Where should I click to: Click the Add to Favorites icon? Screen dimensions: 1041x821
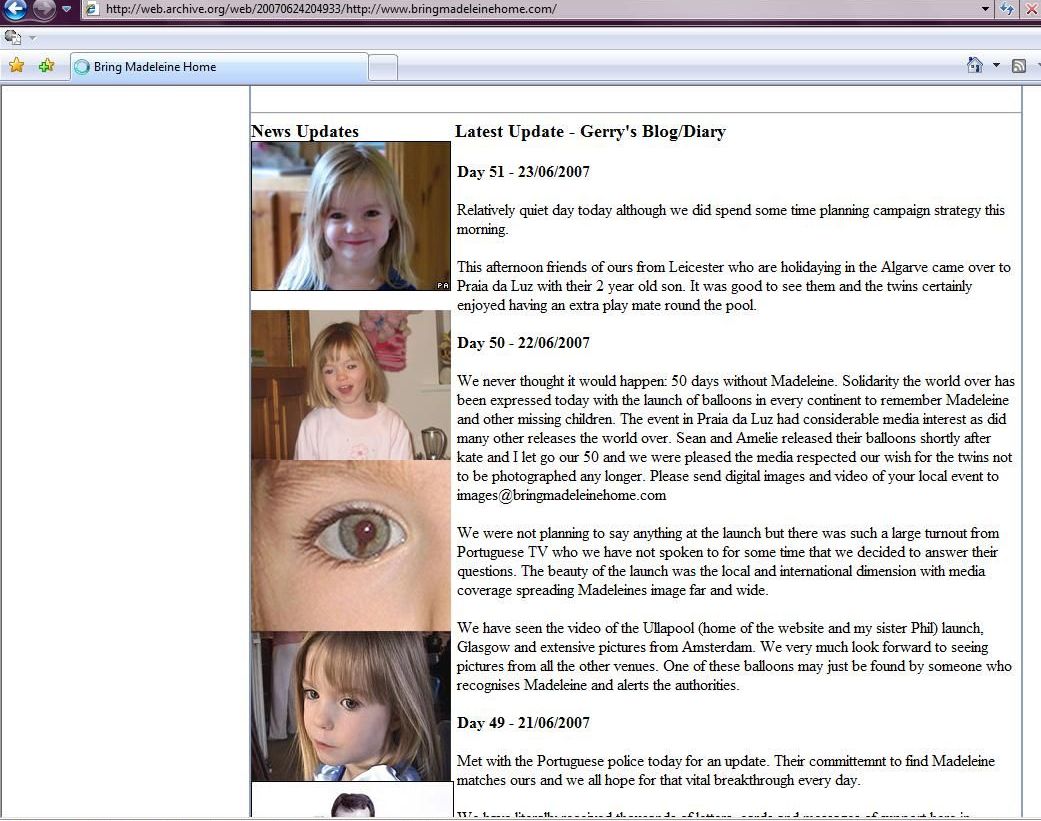pyautogui.click(x=46, y=66)
